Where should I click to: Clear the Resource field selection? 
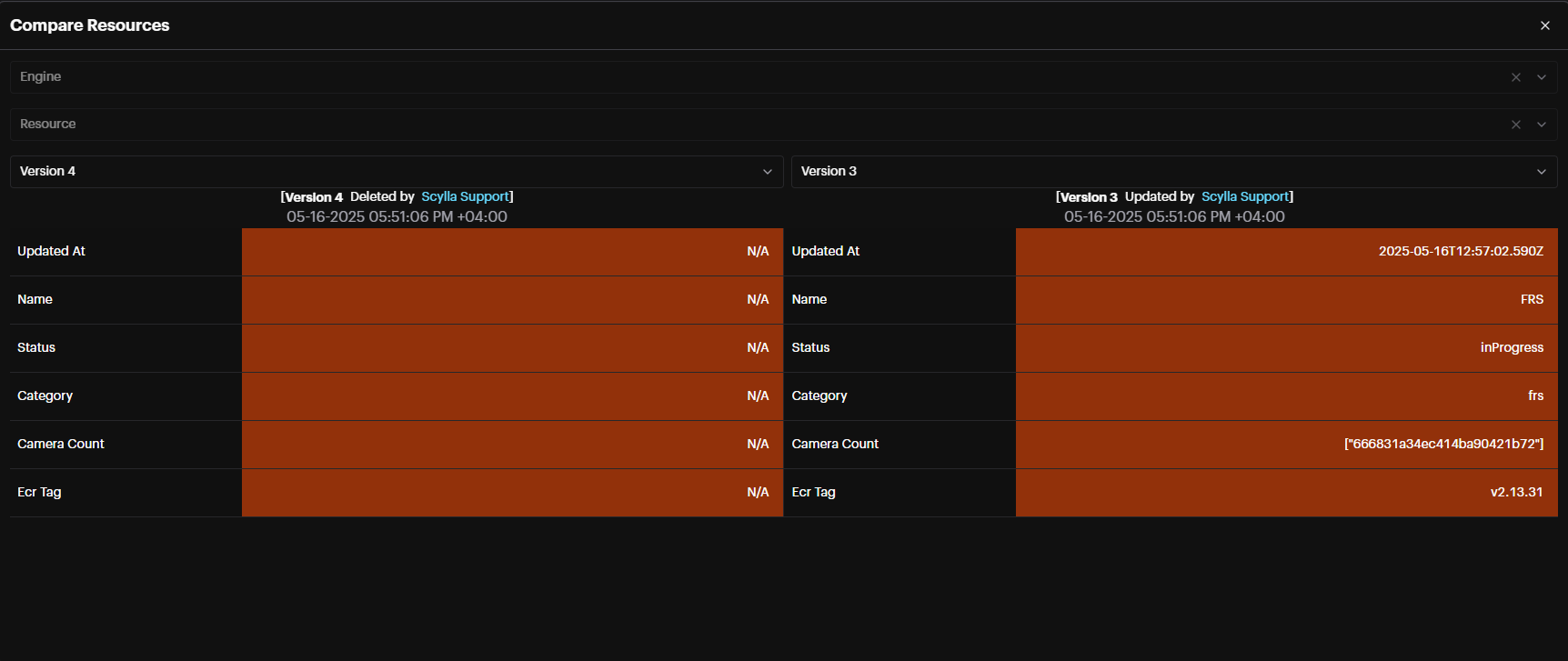coord(1515,125)
